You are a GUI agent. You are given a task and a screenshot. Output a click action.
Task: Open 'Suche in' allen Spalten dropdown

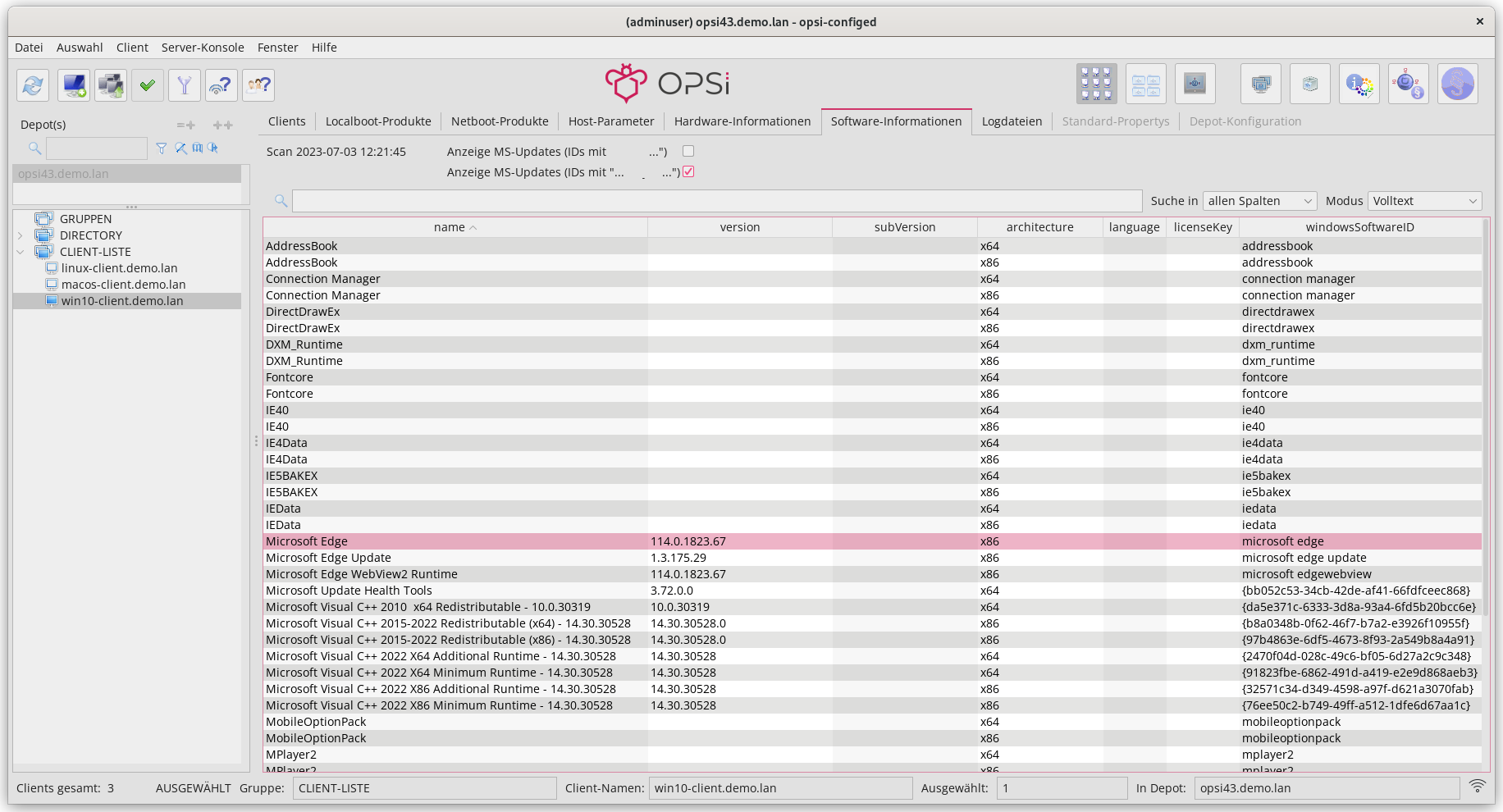[x=1260, y=201]
